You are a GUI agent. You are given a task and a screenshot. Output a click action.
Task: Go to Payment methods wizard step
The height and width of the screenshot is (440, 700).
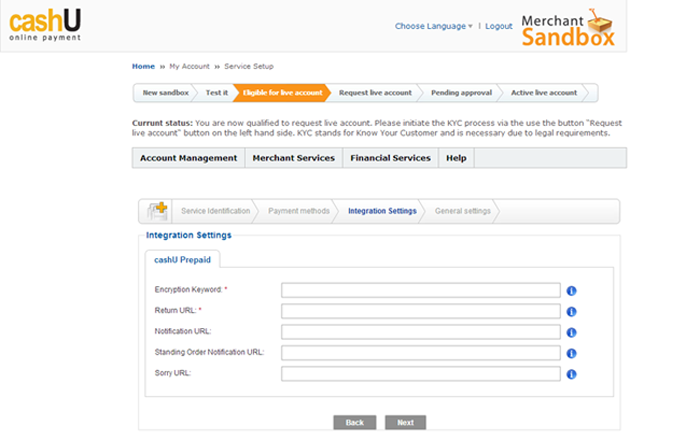[x=299, y=211]
